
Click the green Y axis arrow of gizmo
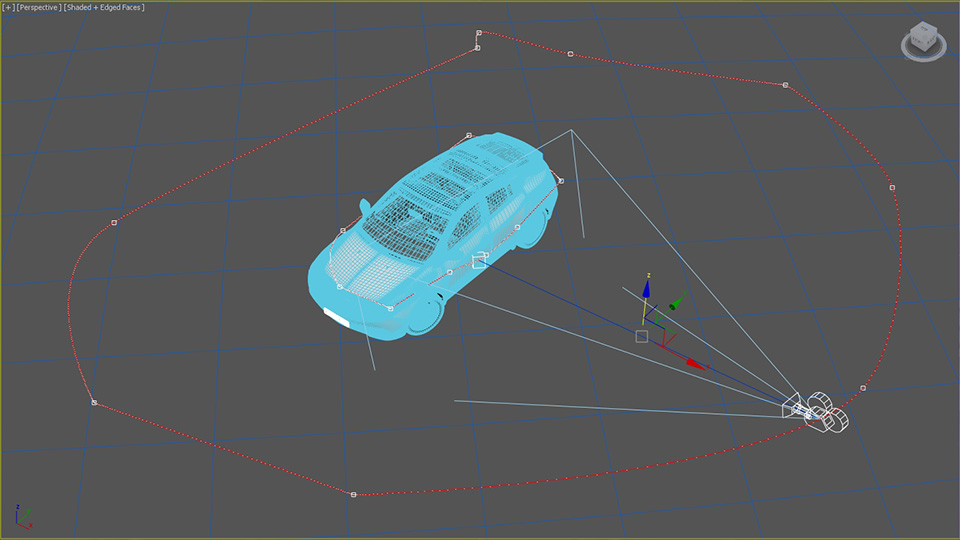coord(676,300)
